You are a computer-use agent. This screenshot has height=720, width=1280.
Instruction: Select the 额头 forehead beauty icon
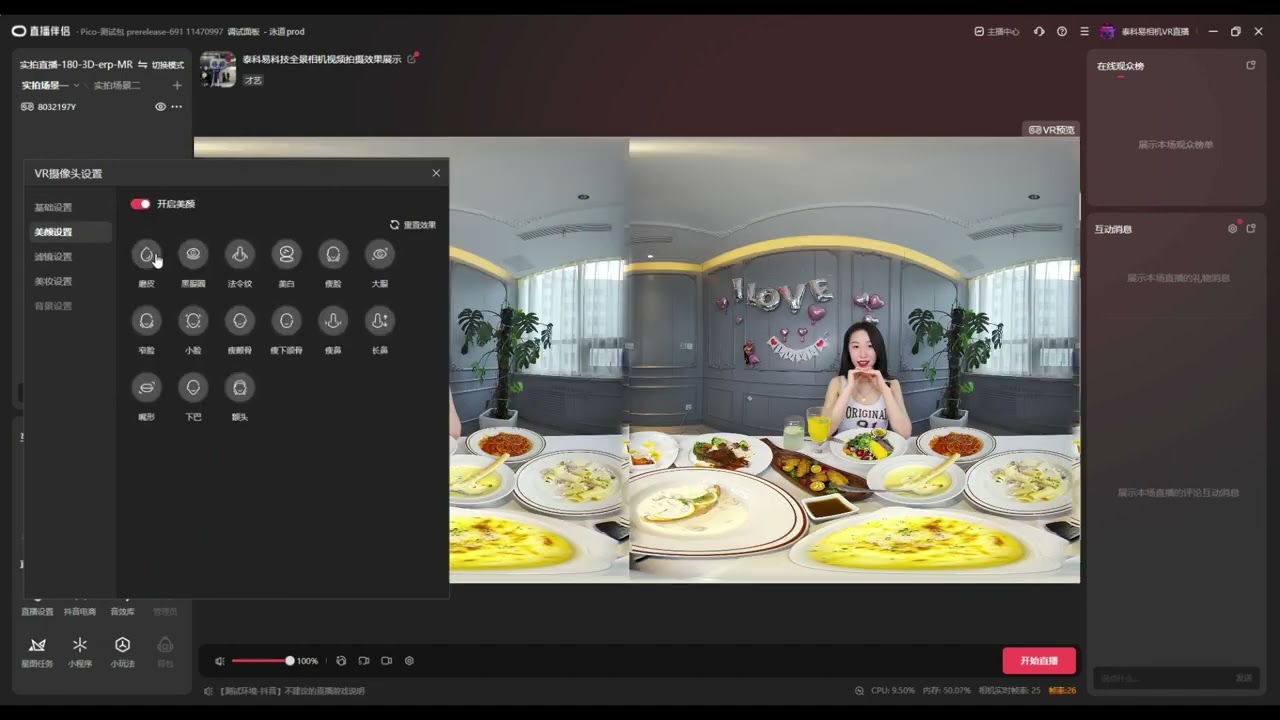(239, 387)
